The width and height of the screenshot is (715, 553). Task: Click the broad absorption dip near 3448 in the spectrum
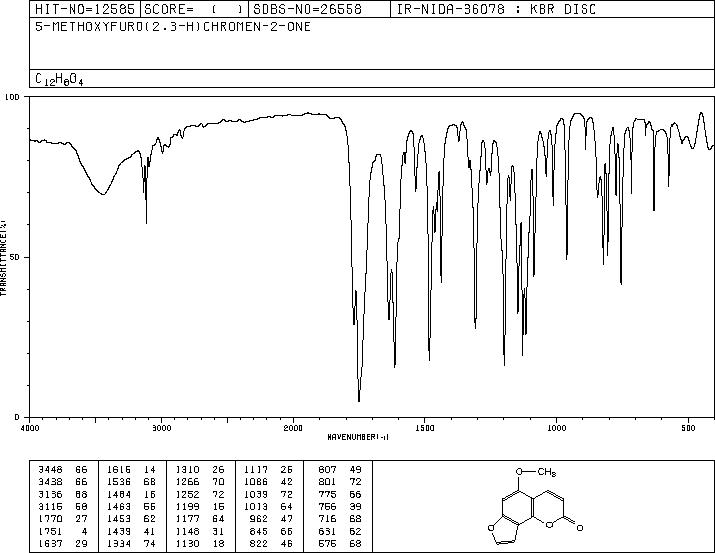click(x=104, y=193)
